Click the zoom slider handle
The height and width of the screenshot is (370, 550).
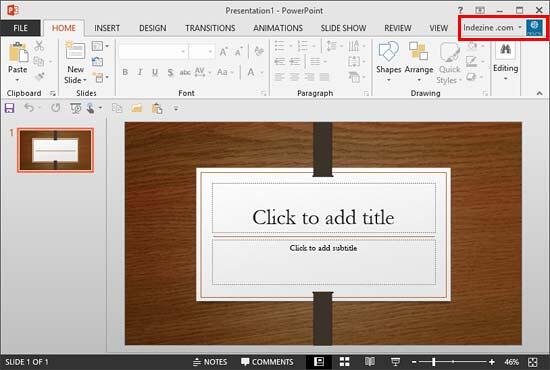pyautogui.click(x=434, y=362)
